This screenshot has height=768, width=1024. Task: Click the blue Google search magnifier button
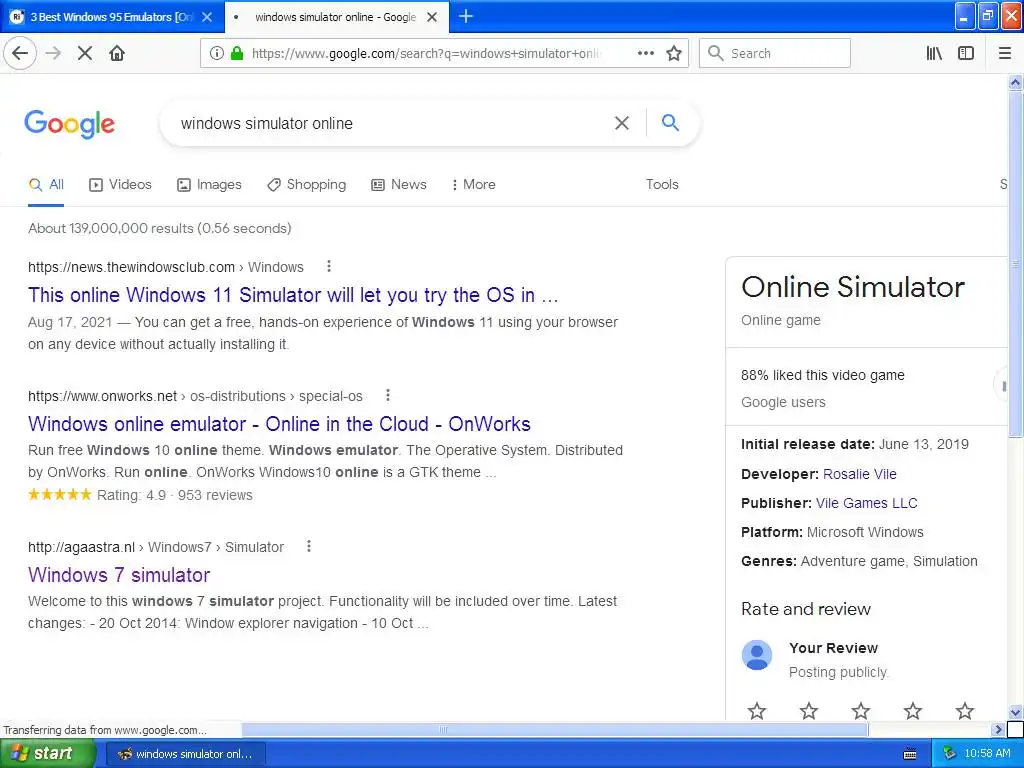click(670, 122)
